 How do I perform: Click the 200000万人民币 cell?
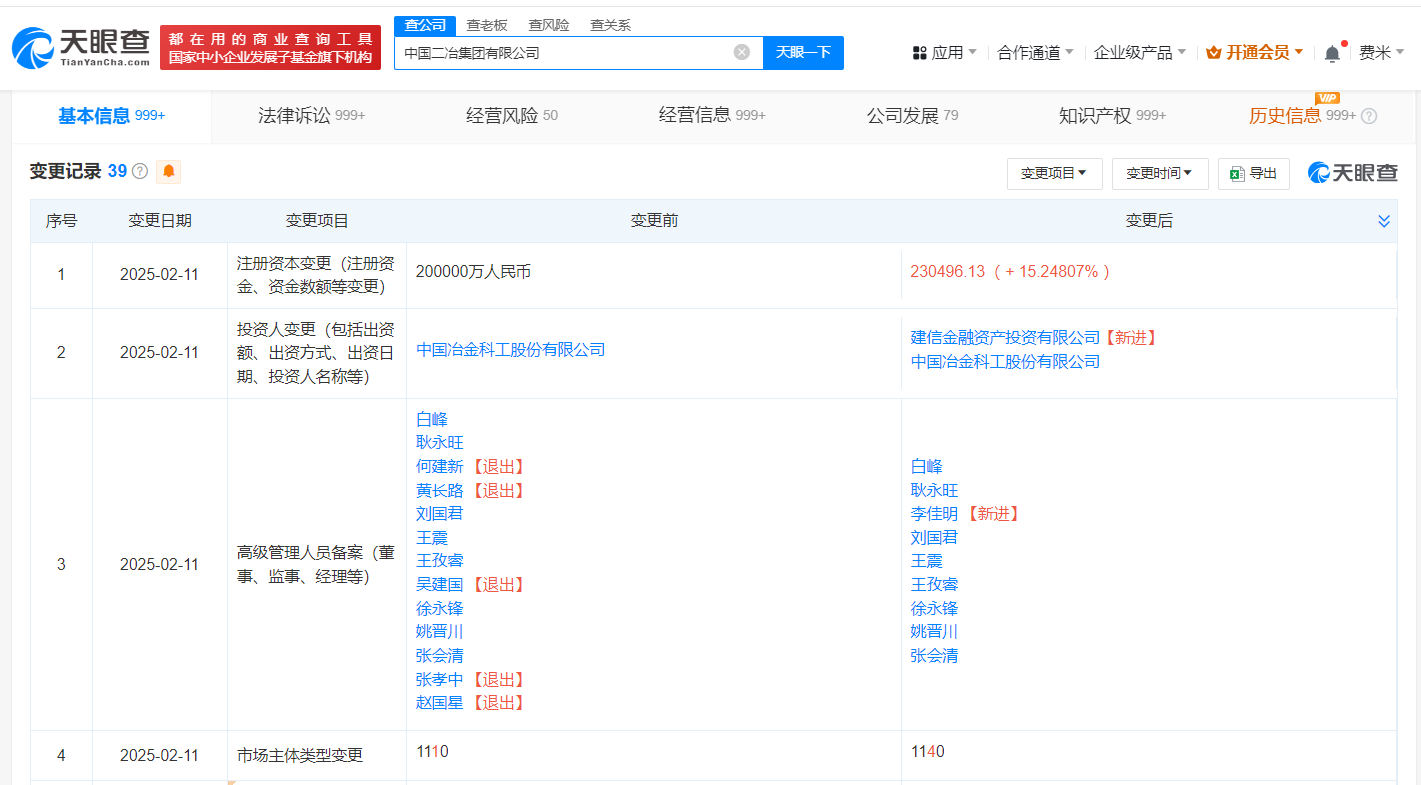pos(473,272)
